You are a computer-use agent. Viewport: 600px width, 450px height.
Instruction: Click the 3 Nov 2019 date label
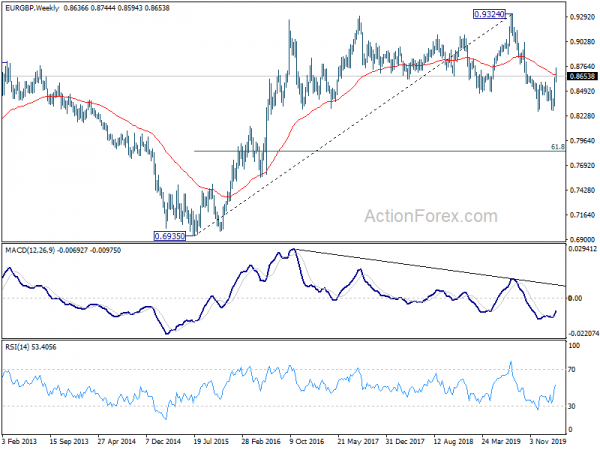547,441
